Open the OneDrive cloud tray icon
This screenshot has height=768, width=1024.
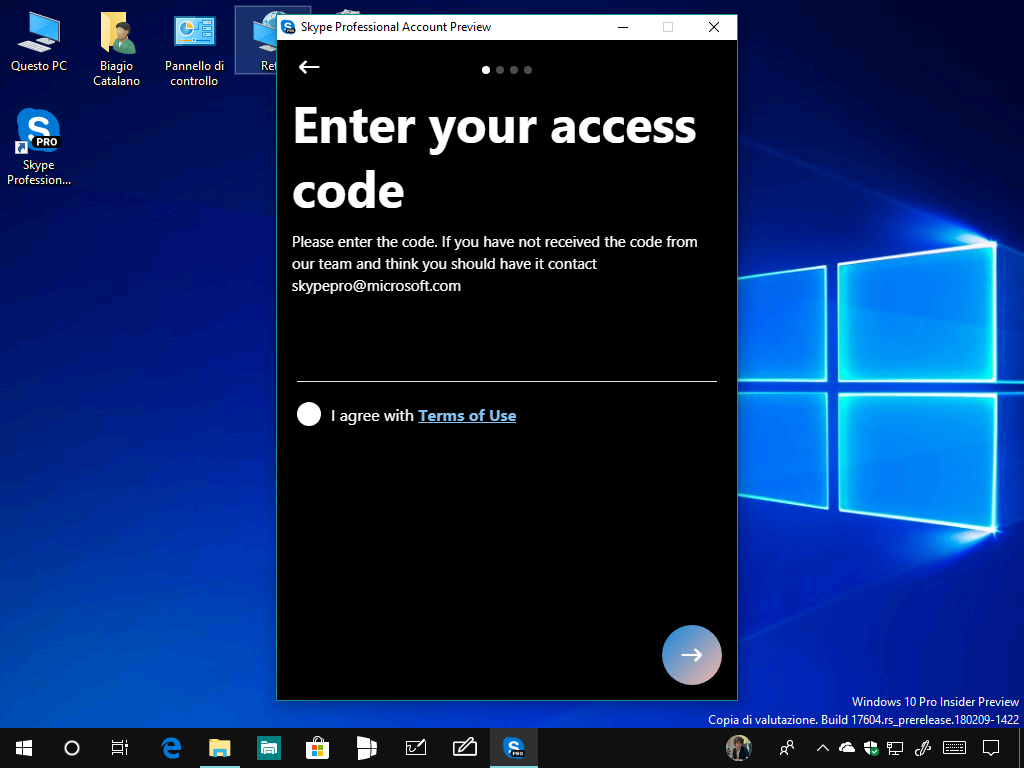tap(846, 748)
